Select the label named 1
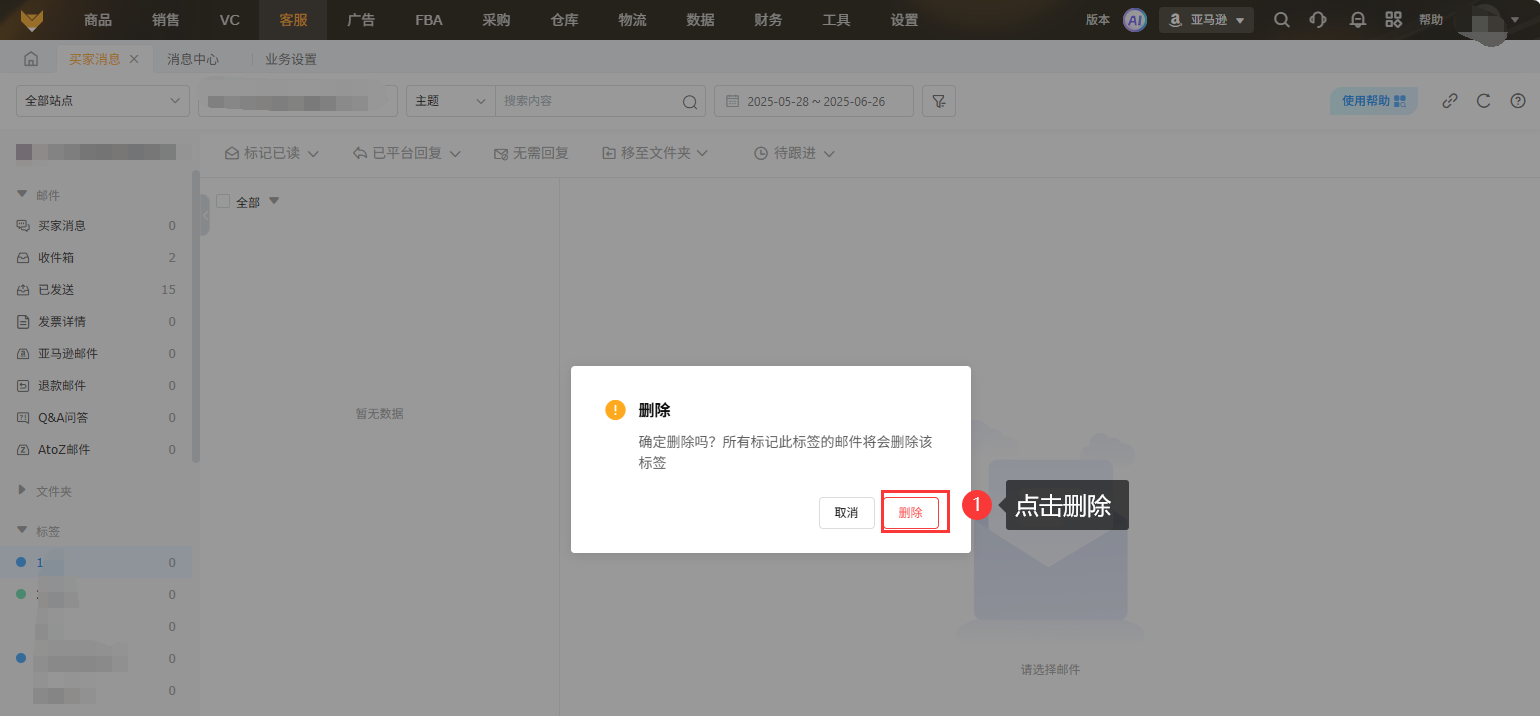This screenshot has width=1540, height=716. [96, 562]
